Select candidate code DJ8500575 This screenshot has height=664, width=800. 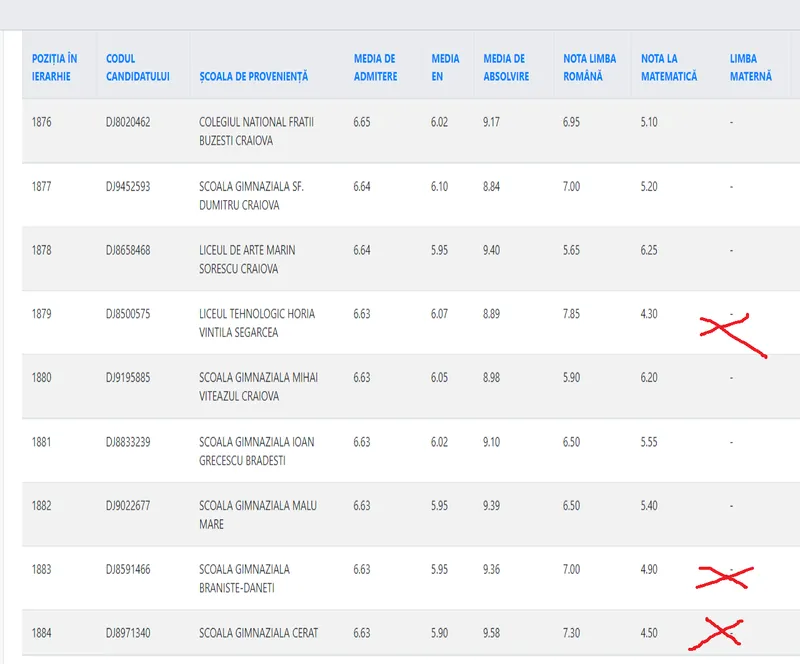[x=128, y=314]
